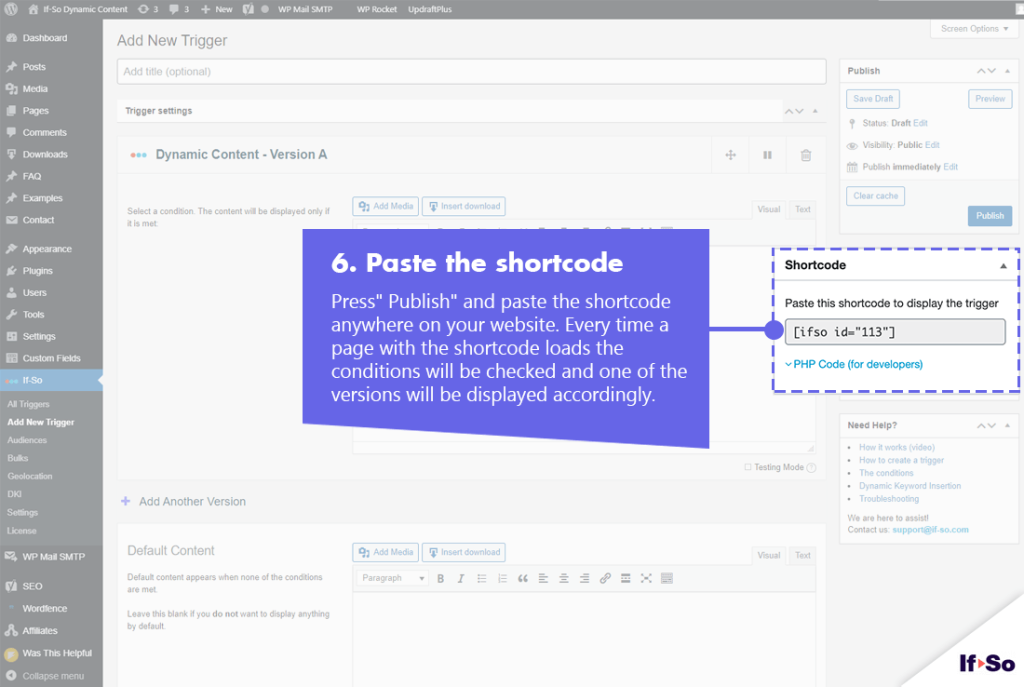Open WP Mail SMTP in the admin bar
Image resolution: width=1024 pixels, height=687 pixels.
[305, 9]
